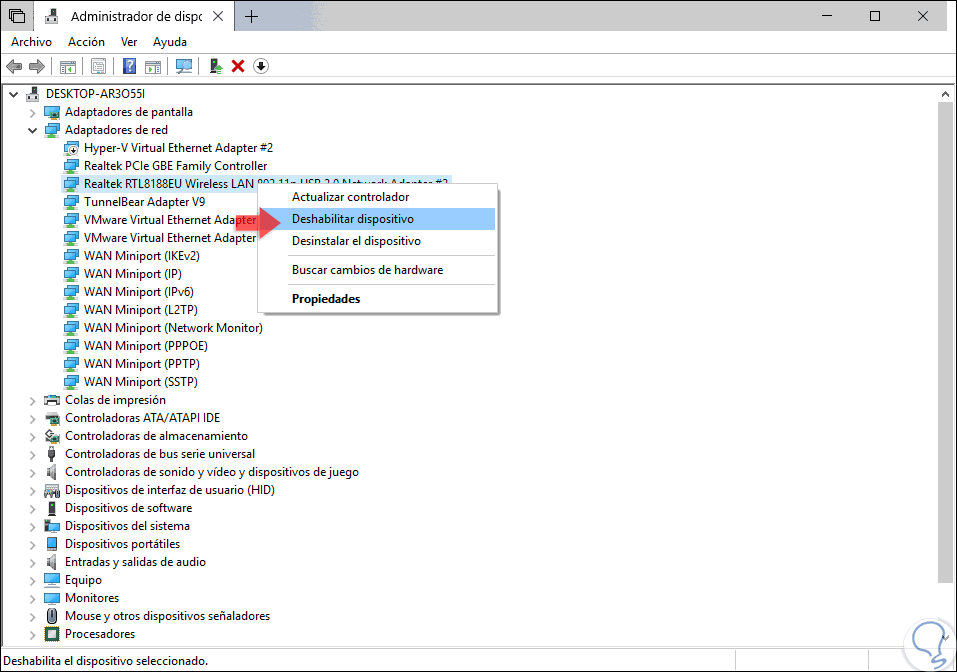Expand the Monitores category
The image size is (957, 672).
point(31,597)
